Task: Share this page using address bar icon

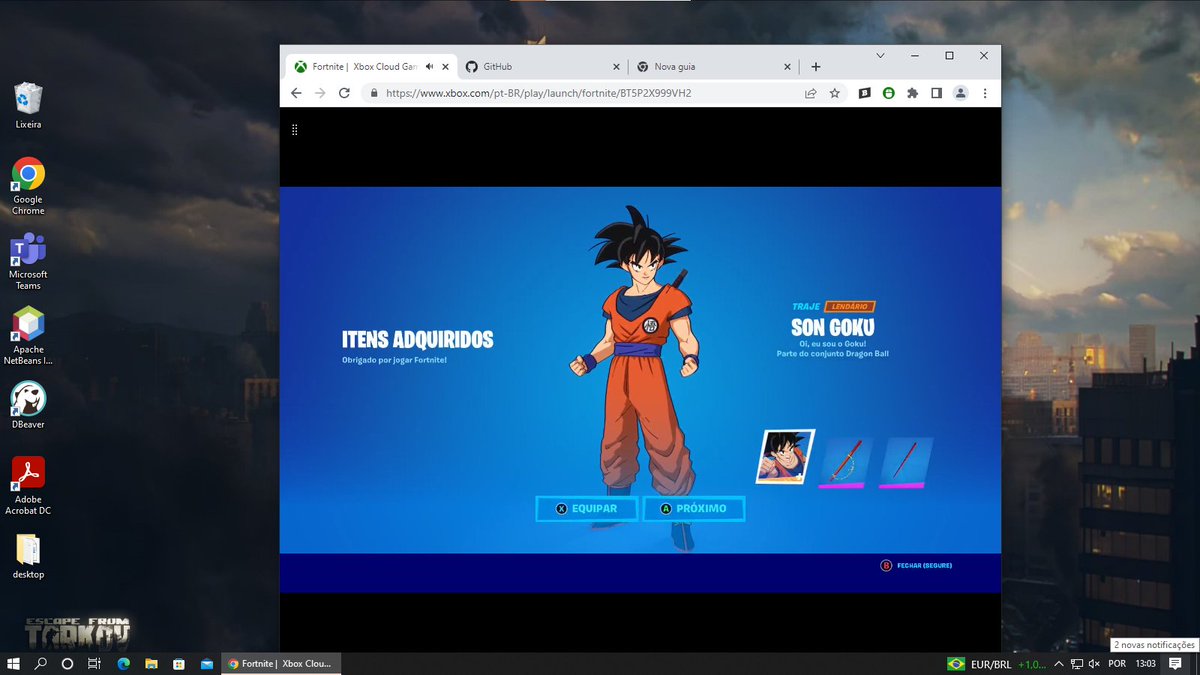Action: (810, 93)
